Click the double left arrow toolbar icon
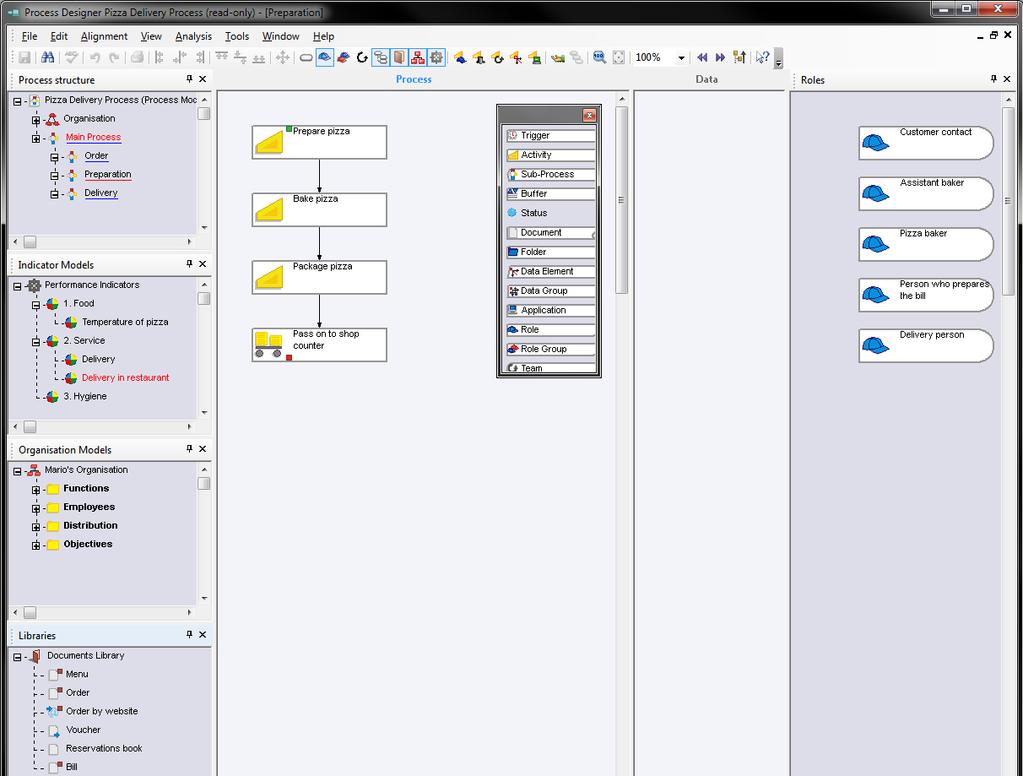Screen dimensions: 1023x776 click(702, 57)
